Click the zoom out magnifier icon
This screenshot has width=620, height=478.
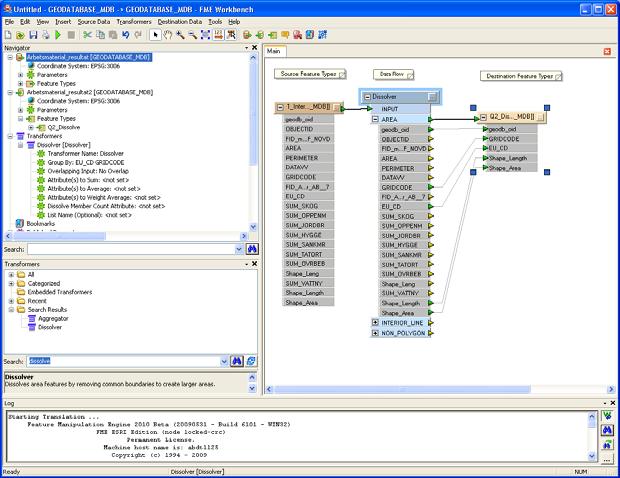click(x=193, y=35)
